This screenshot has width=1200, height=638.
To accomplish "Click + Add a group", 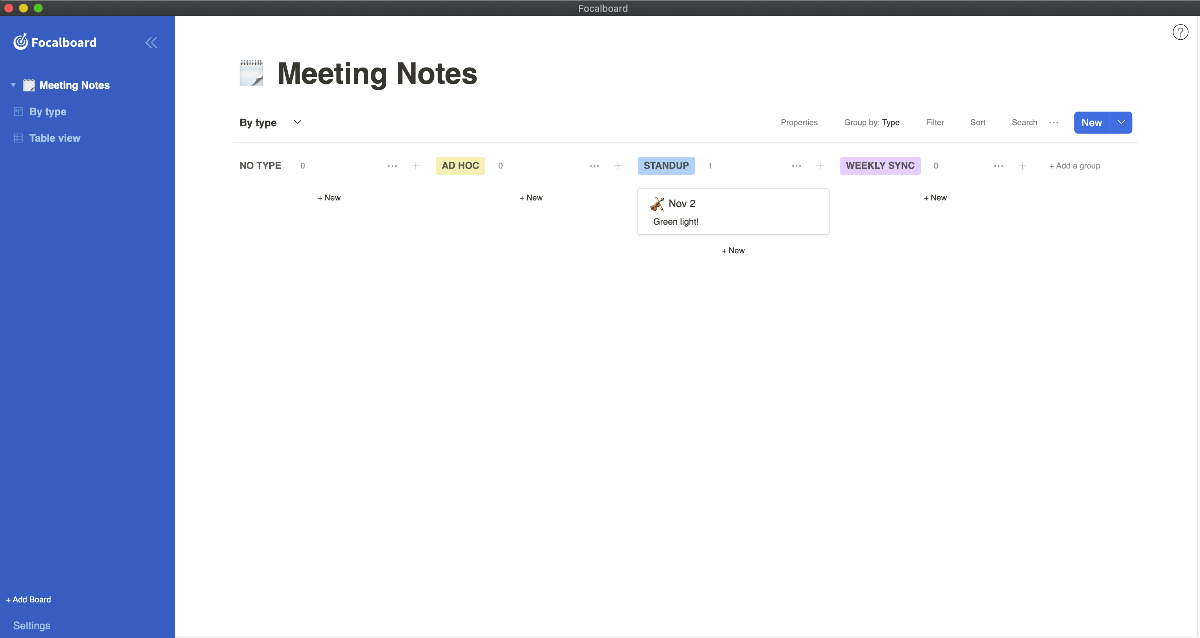I will [x=1075, y=166].
